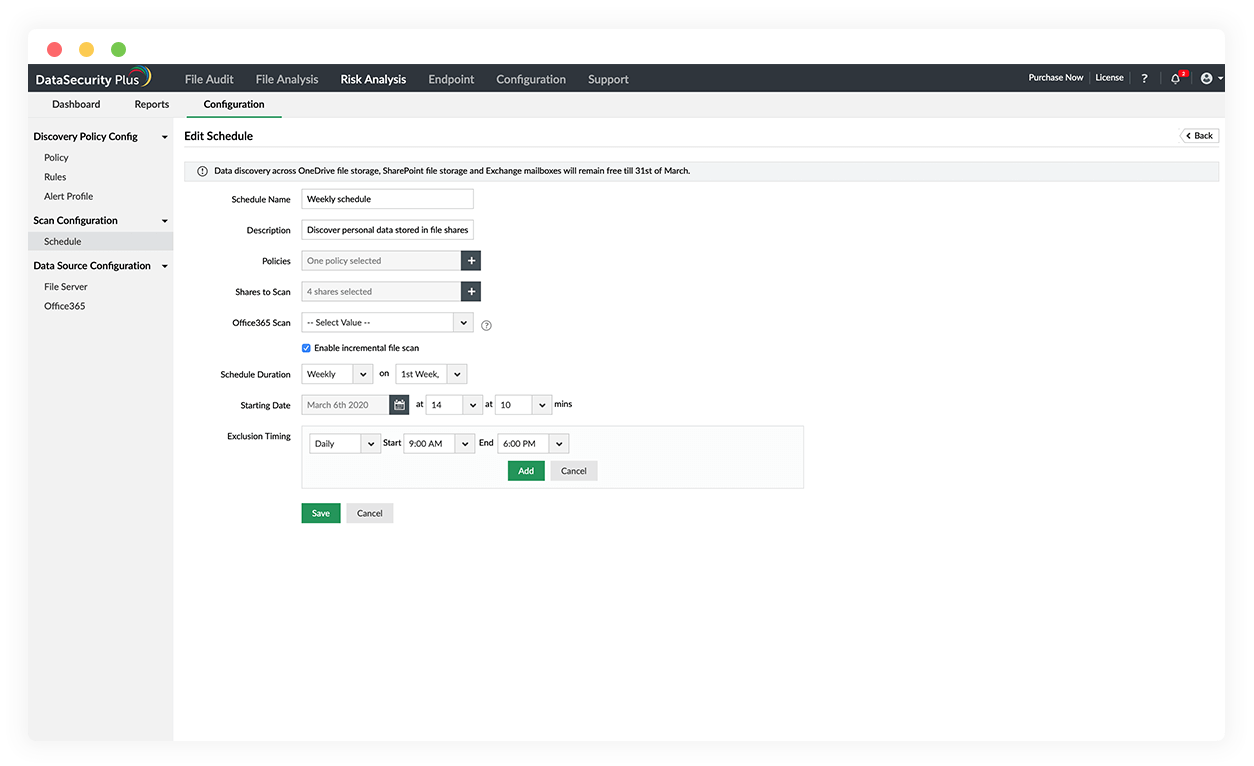The width and height of the screenshot is (1254, 766).
Task: Open the End 6:00 PM dropdown
Action: (533, 443)
